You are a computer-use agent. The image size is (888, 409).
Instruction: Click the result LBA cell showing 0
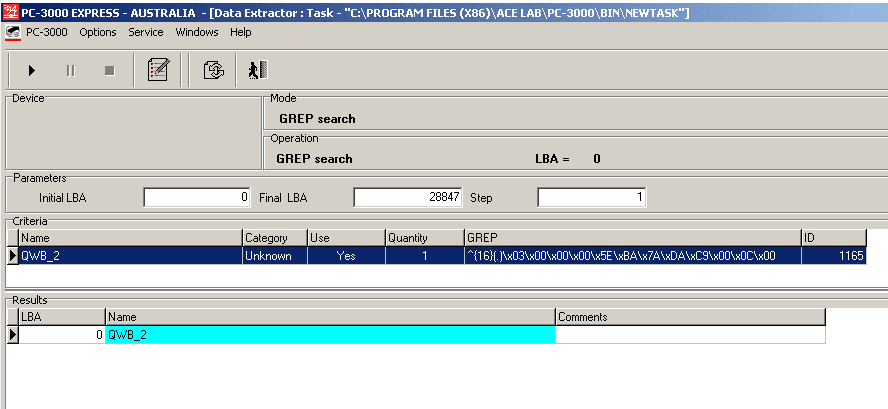62,334
